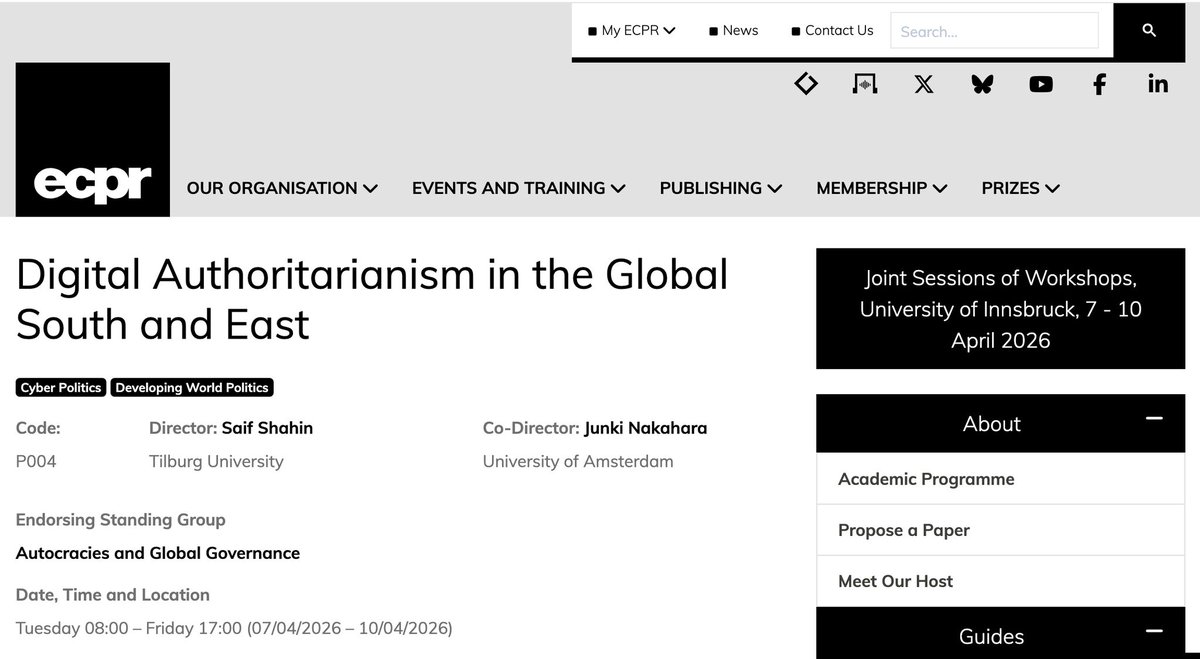
Task: Expand the Membership menu
Action: pos(882,188)
